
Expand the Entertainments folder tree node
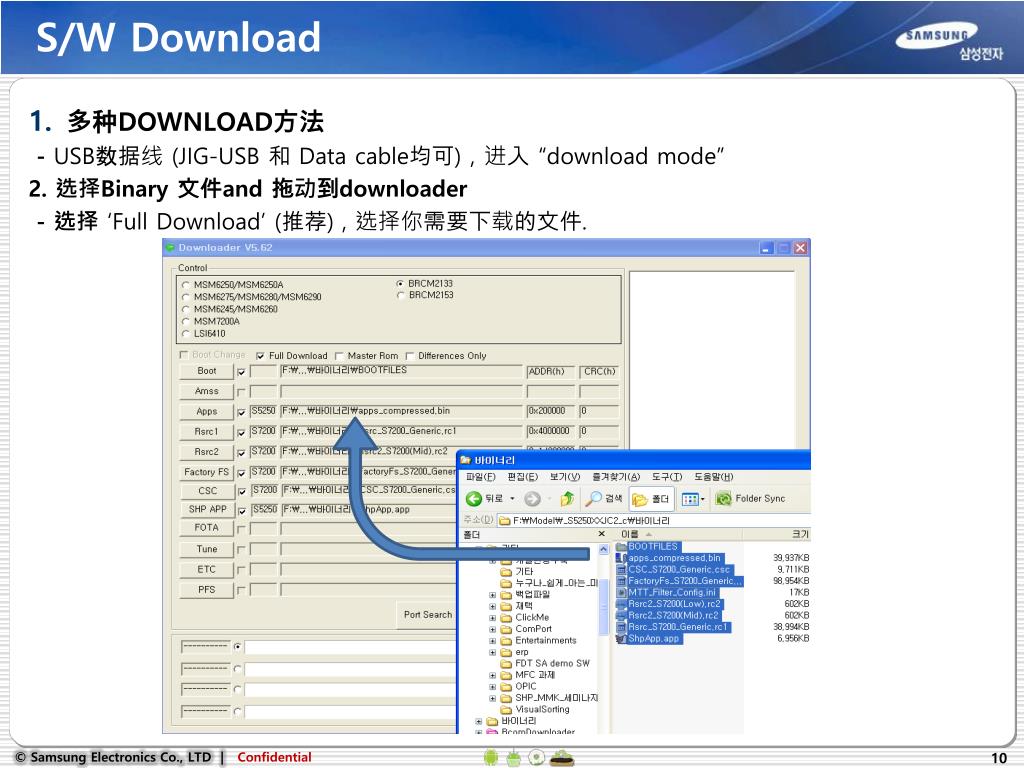click(492, 641)
